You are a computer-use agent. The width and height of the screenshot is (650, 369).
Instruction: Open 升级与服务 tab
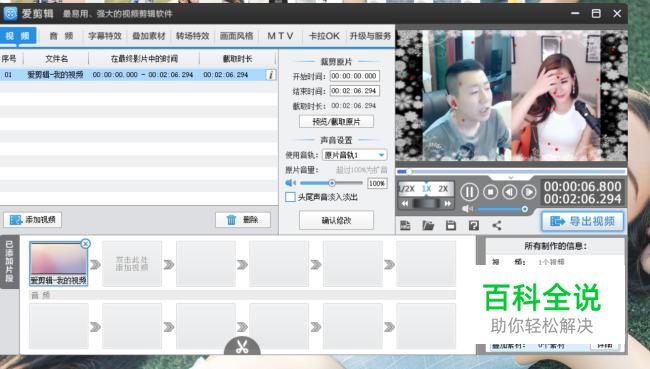(x=370, y=36)
